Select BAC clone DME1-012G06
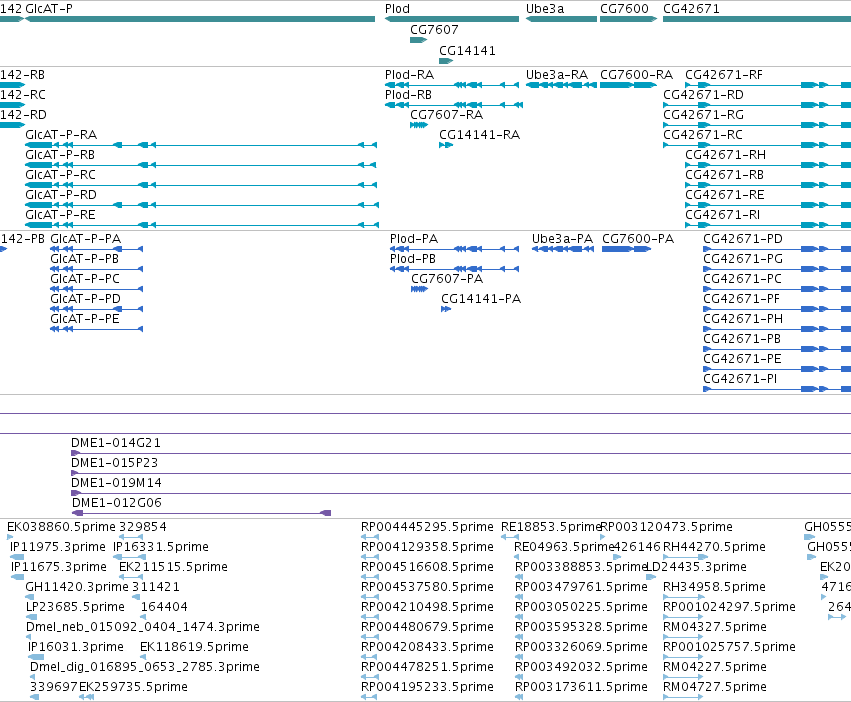 (x=117, y=503)
